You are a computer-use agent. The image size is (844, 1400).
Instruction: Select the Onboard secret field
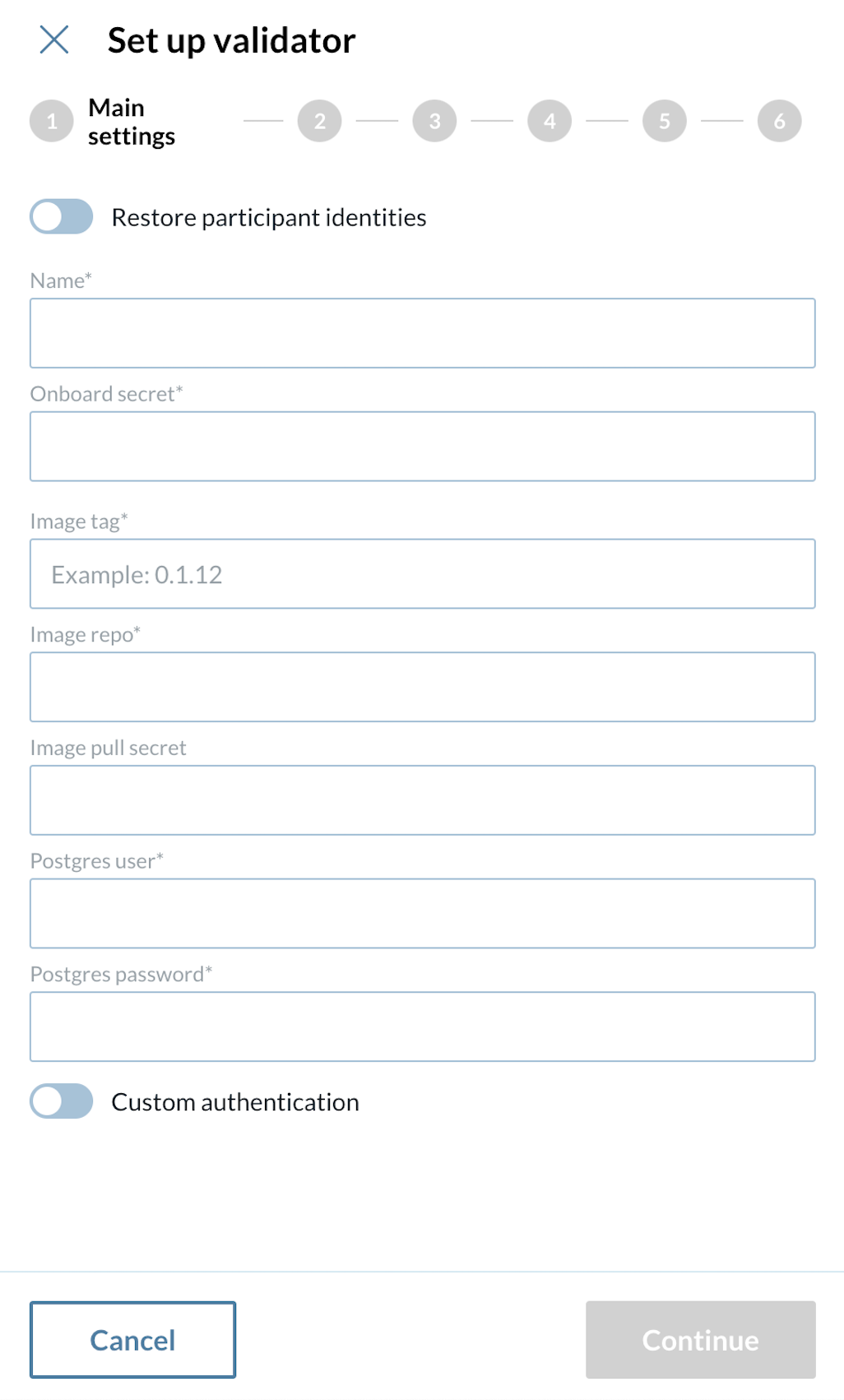422,446
